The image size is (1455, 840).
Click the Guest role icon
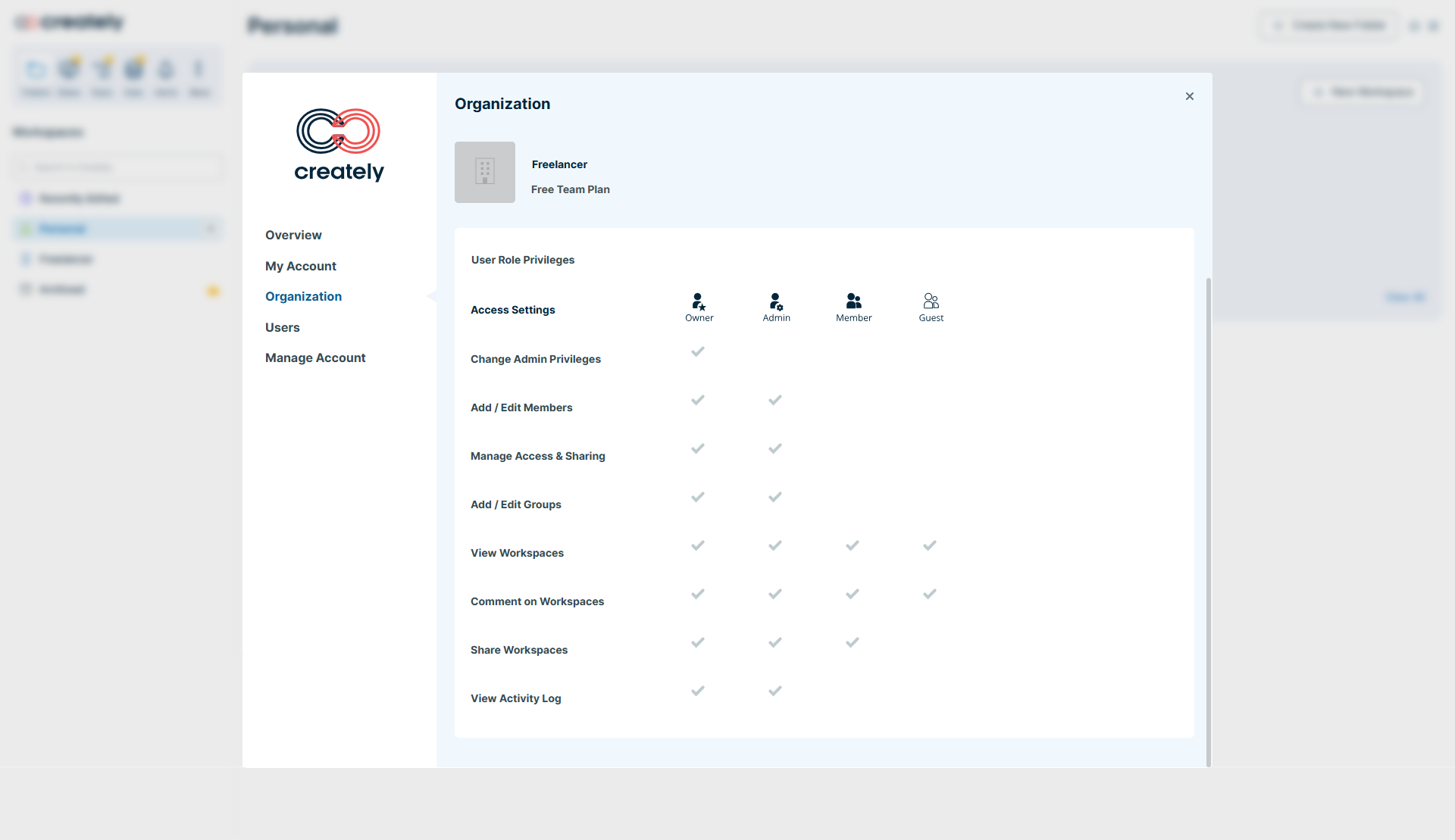pos(931,301)
